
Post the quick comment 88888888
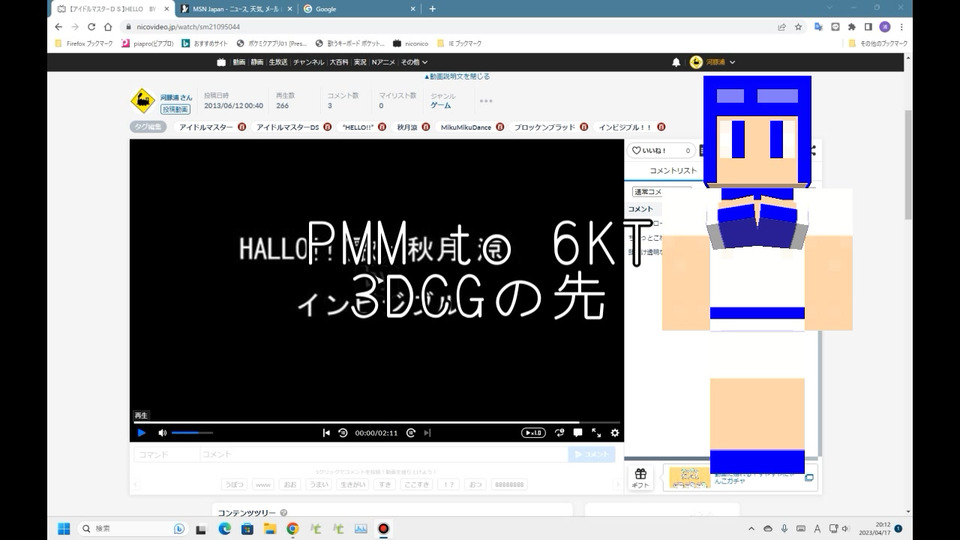(x=509, y=484)
